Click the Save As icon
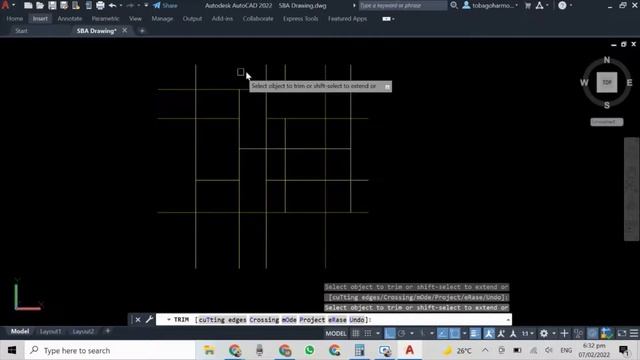This screenshot has height=360, width=640. [x=64, y=6]
